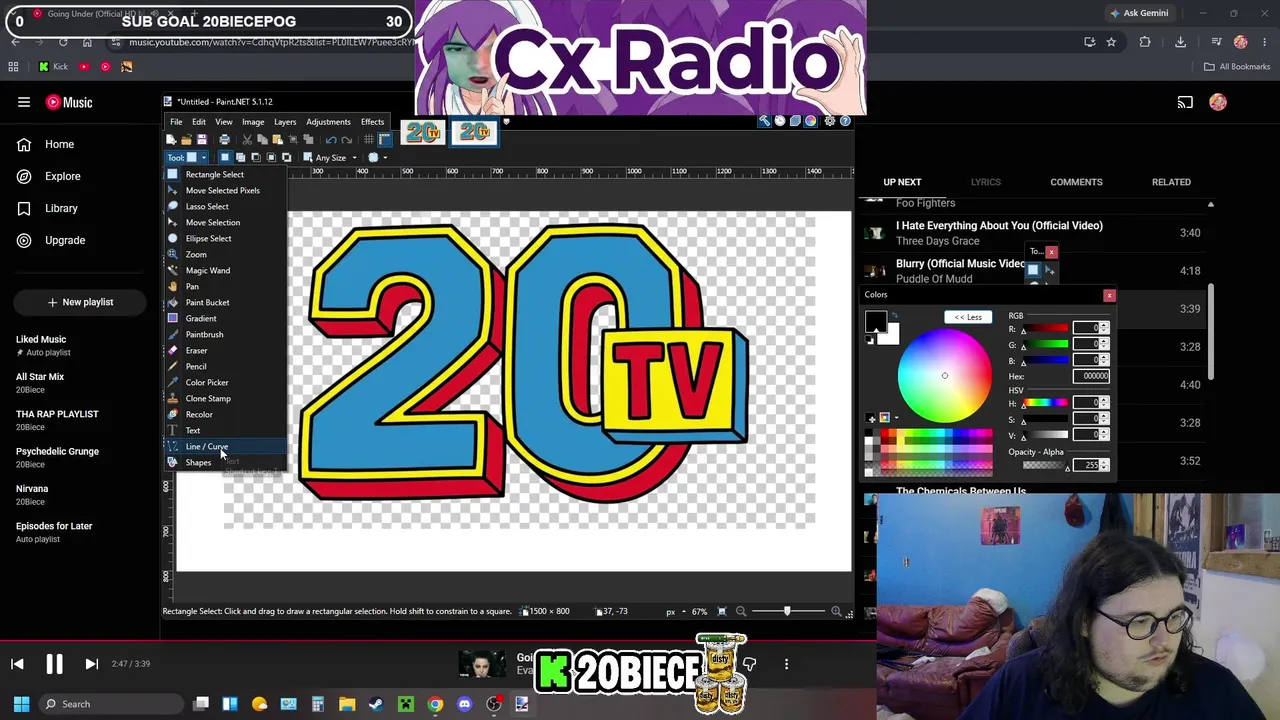Select the Shapes tool icon
Image resolution: width=1280 pixels, height=720 pixels.
[x=173, y=462]
